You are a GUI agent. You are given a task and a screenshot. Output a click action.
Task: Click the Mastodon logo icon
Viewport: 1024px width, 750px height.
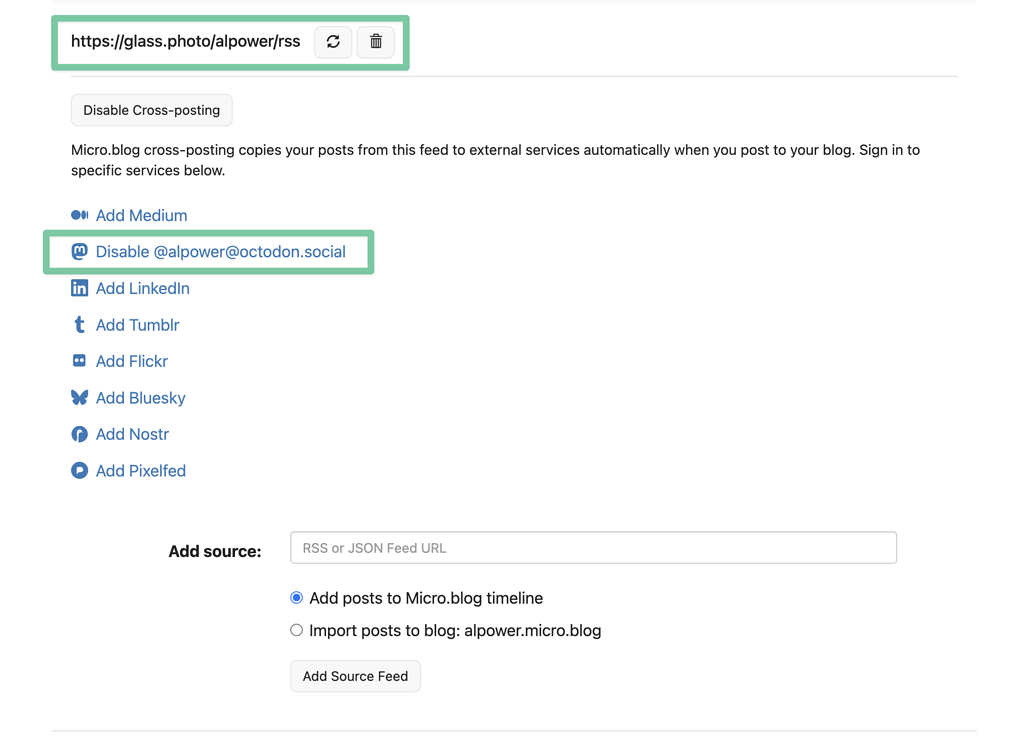[x=80, y=252]
